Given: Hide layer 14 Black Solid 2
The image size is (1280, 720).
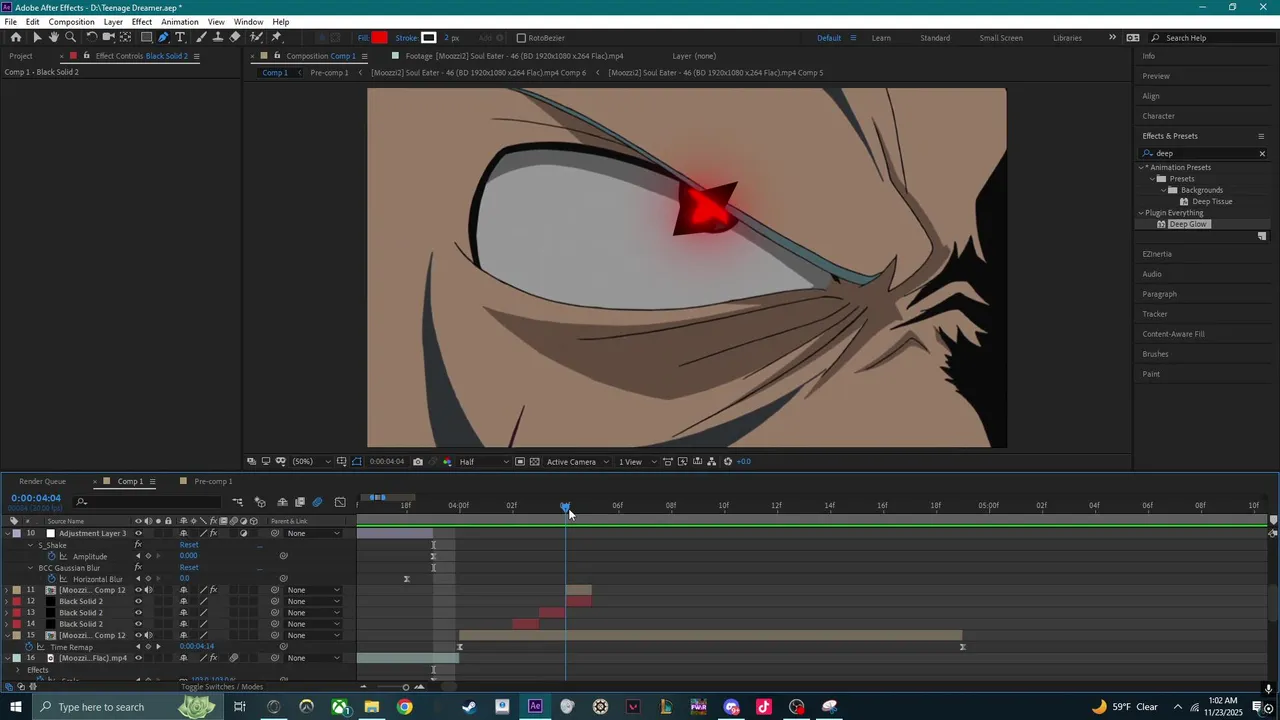Looking at the screenshot, I should pos(138,624).
